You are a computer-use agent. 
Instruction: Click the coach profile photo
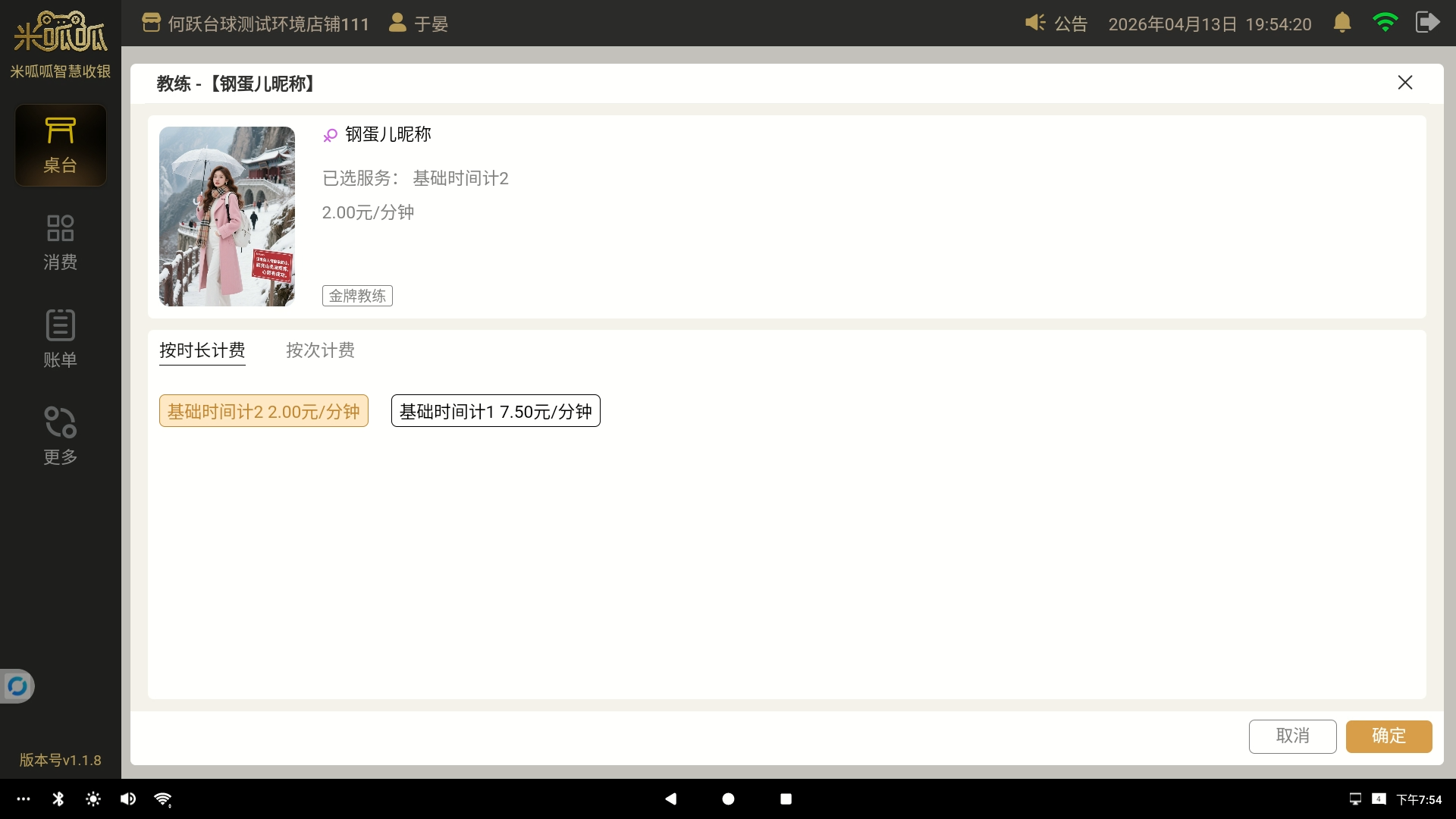coord(227,216)
